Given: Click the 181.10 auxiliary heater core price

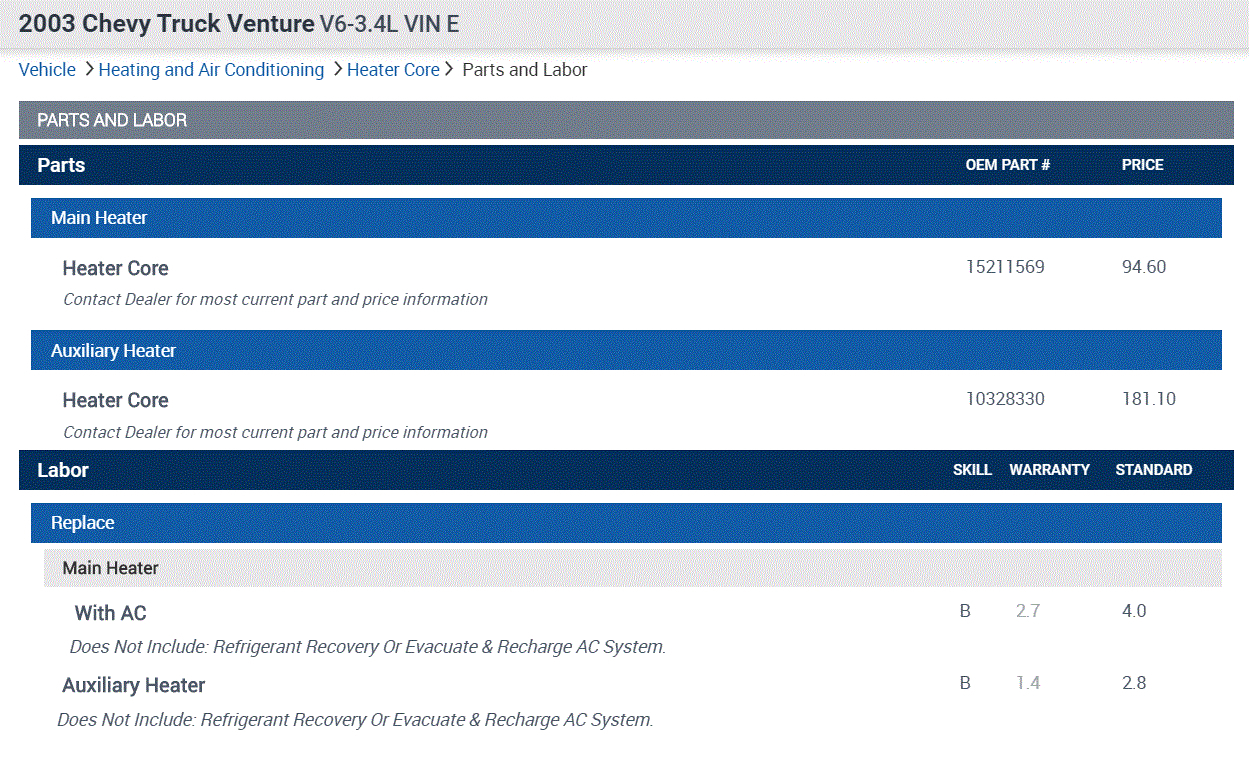Looking at the screenshot, I should [x=1149, y=399].
